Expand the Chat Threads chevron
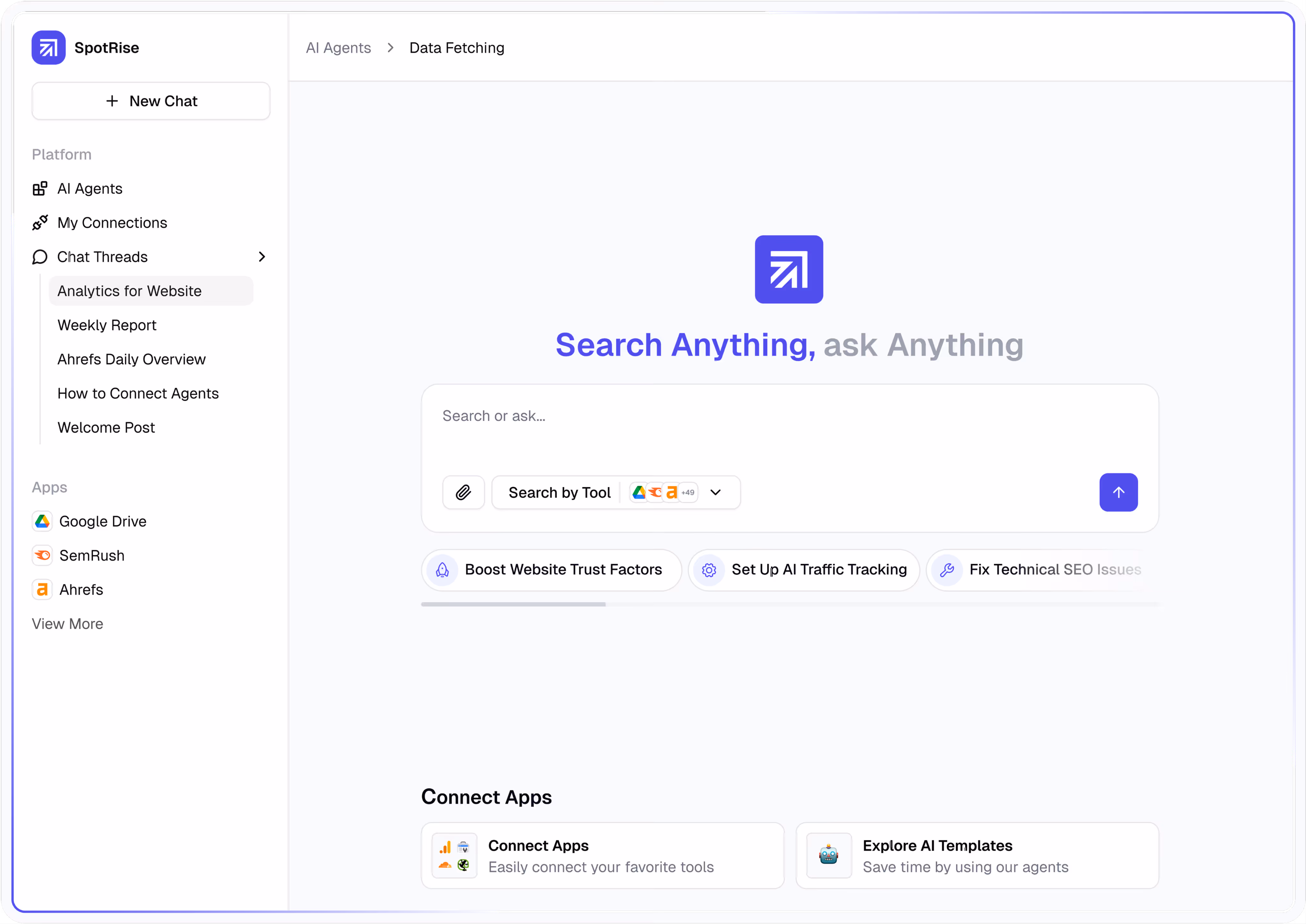The height and width of the screenshot is (924, 1306). (262, 257)
